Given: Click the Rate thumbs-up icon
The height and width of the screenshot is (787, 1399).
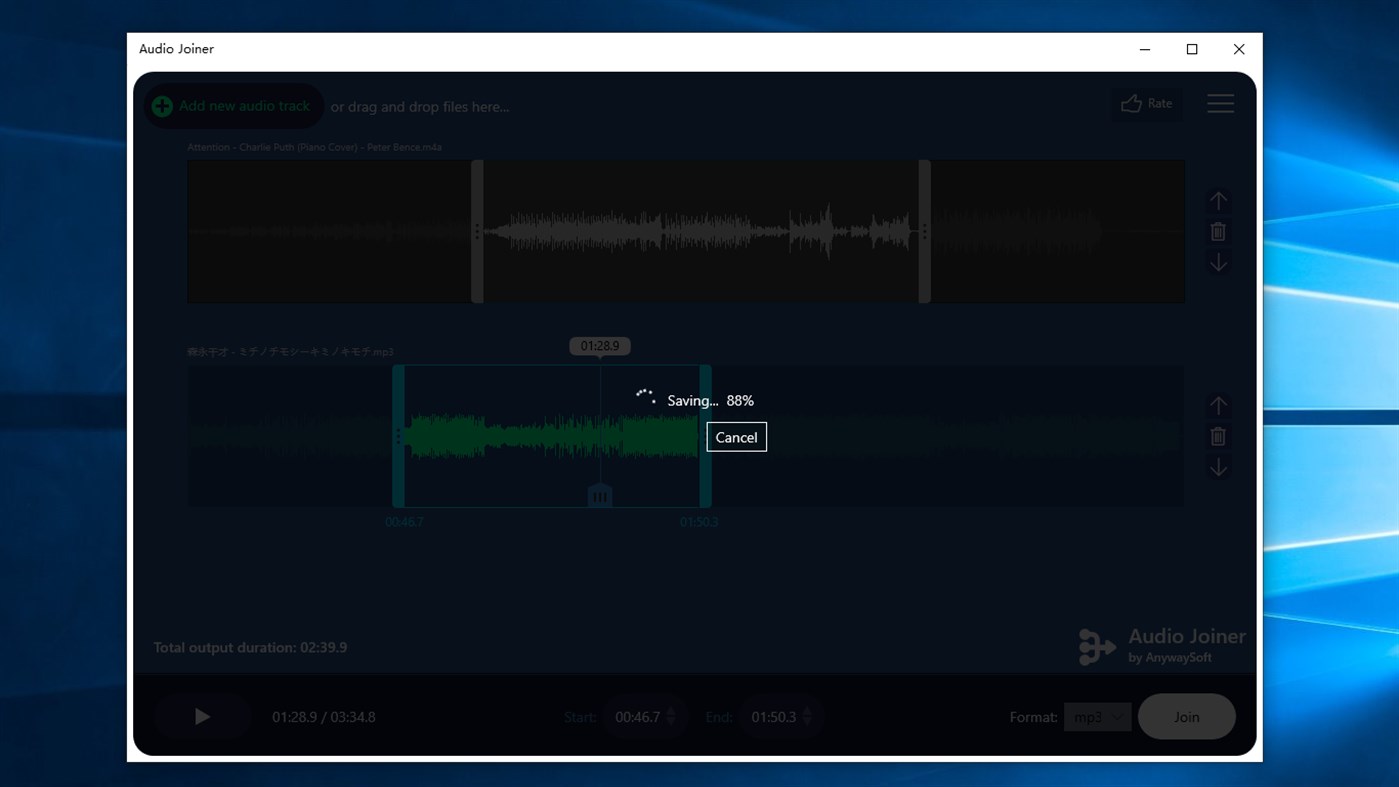Looking at the screenshot, I should pos(1131,102).
